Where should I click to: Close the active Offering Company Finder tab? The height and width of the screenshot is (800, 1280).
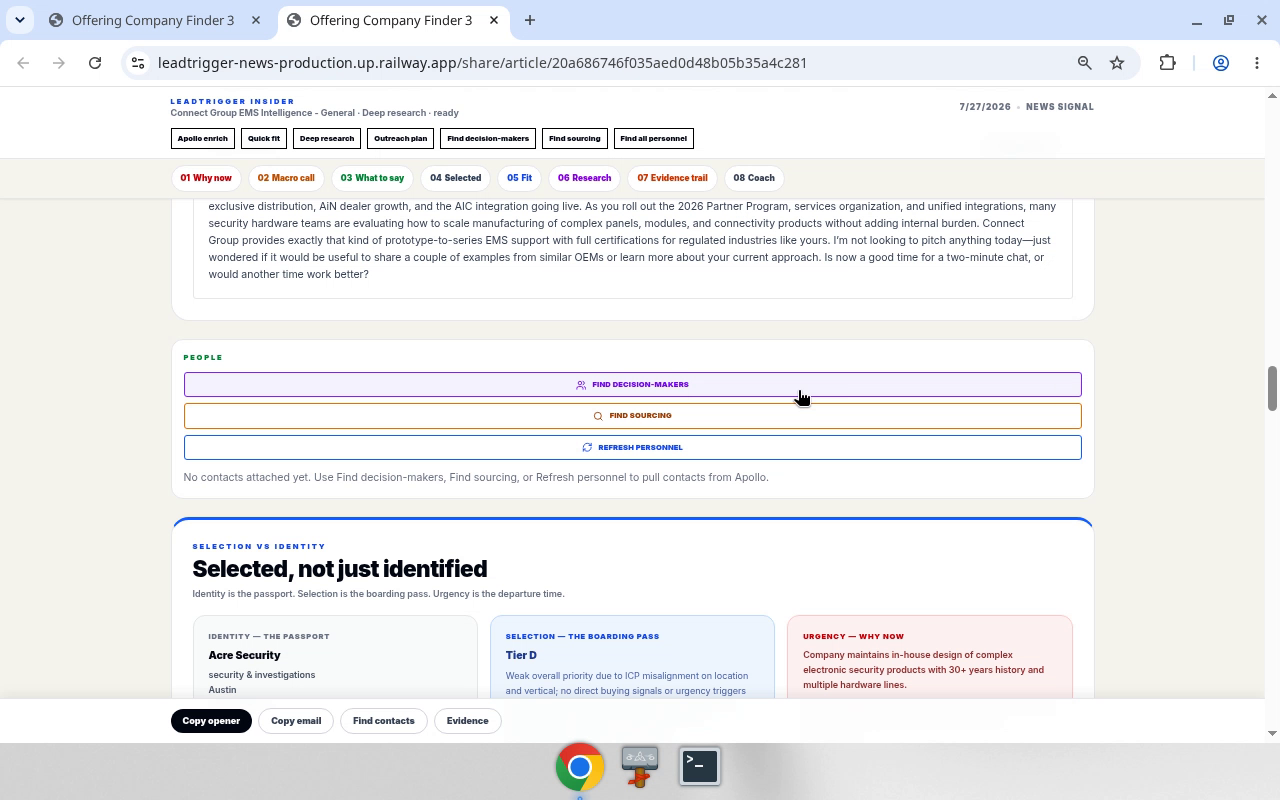tap(494, 20)
